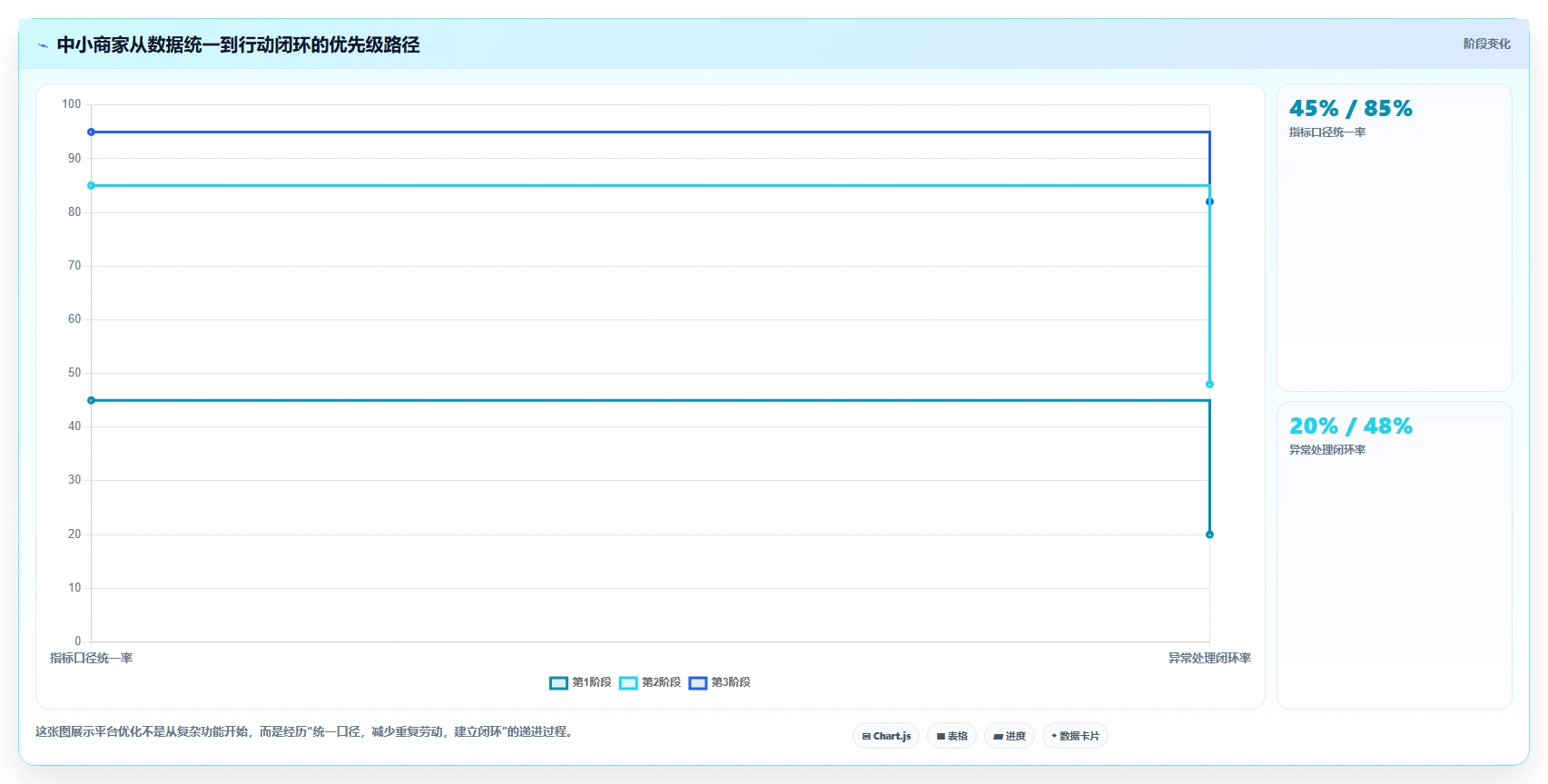Image resolution: width=1548 pixels, height=784 pixels.
Task: Click the teal data point at 45 on the left
Action: pyautogui.click(x=91, y=400)
